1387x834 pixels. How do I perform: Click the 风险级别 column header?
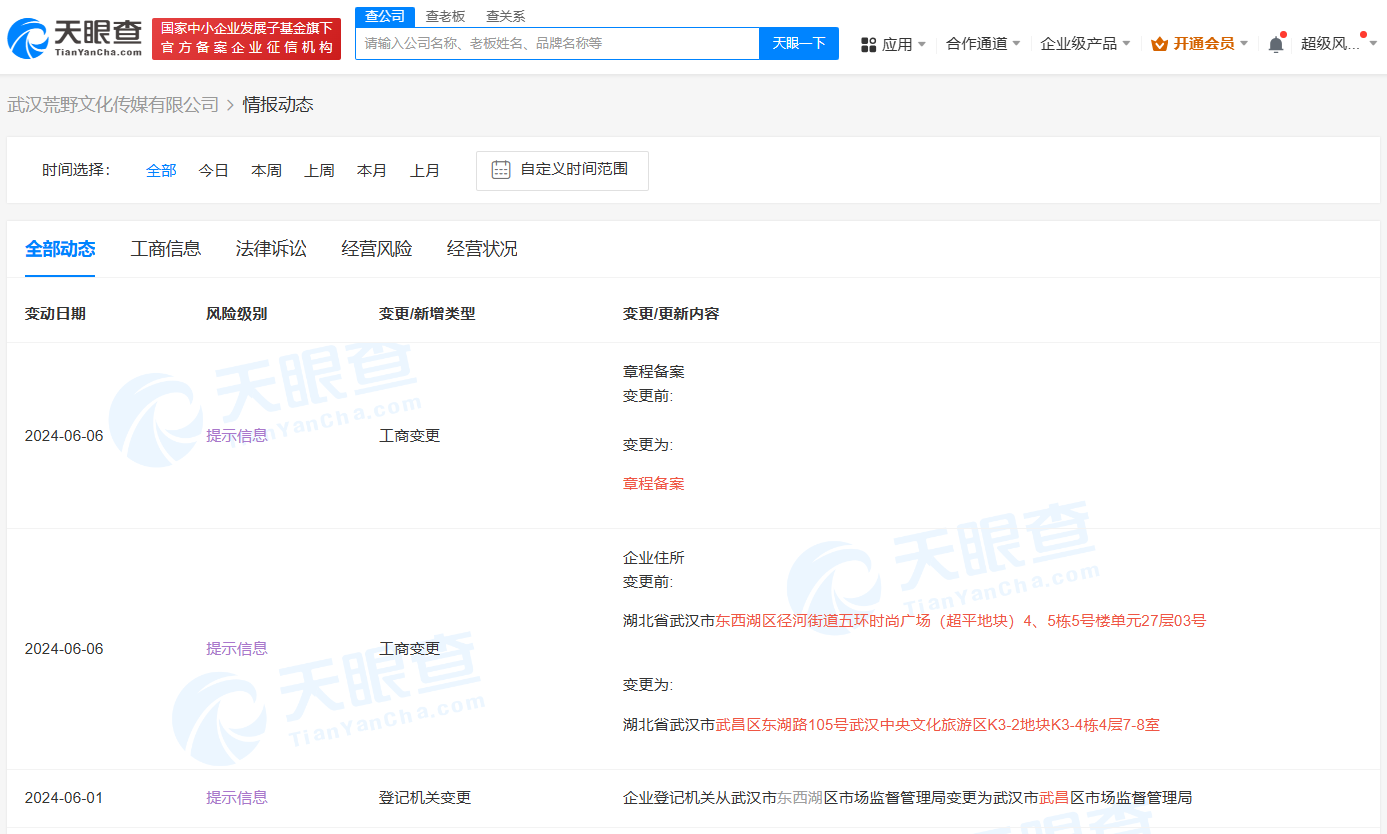[x=236, y=314]
